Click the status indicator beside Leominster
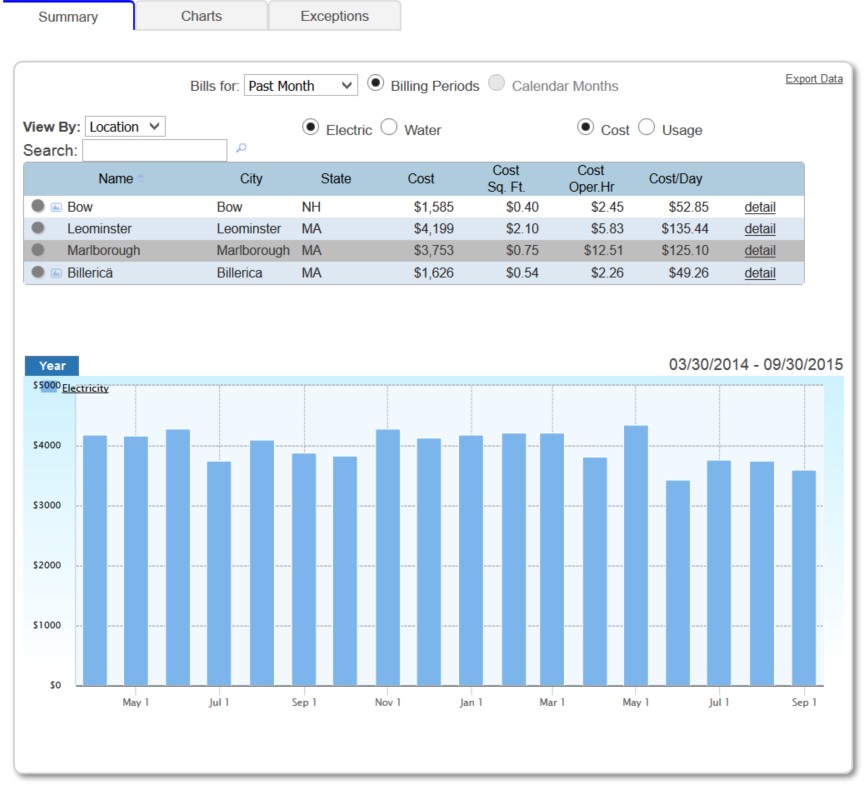Screen dimensions: 866x788 click(36, 227)
